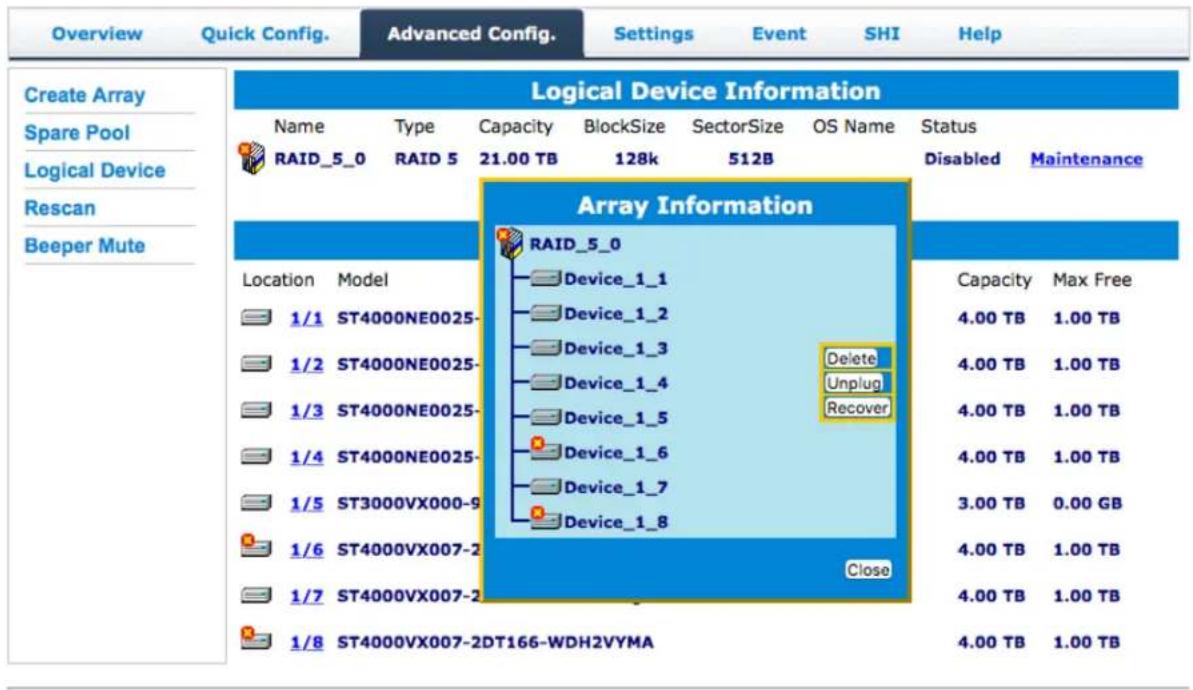Click the 128k block size value
The width and height of the screenshot is (1193, 690).
coord(636,159)
